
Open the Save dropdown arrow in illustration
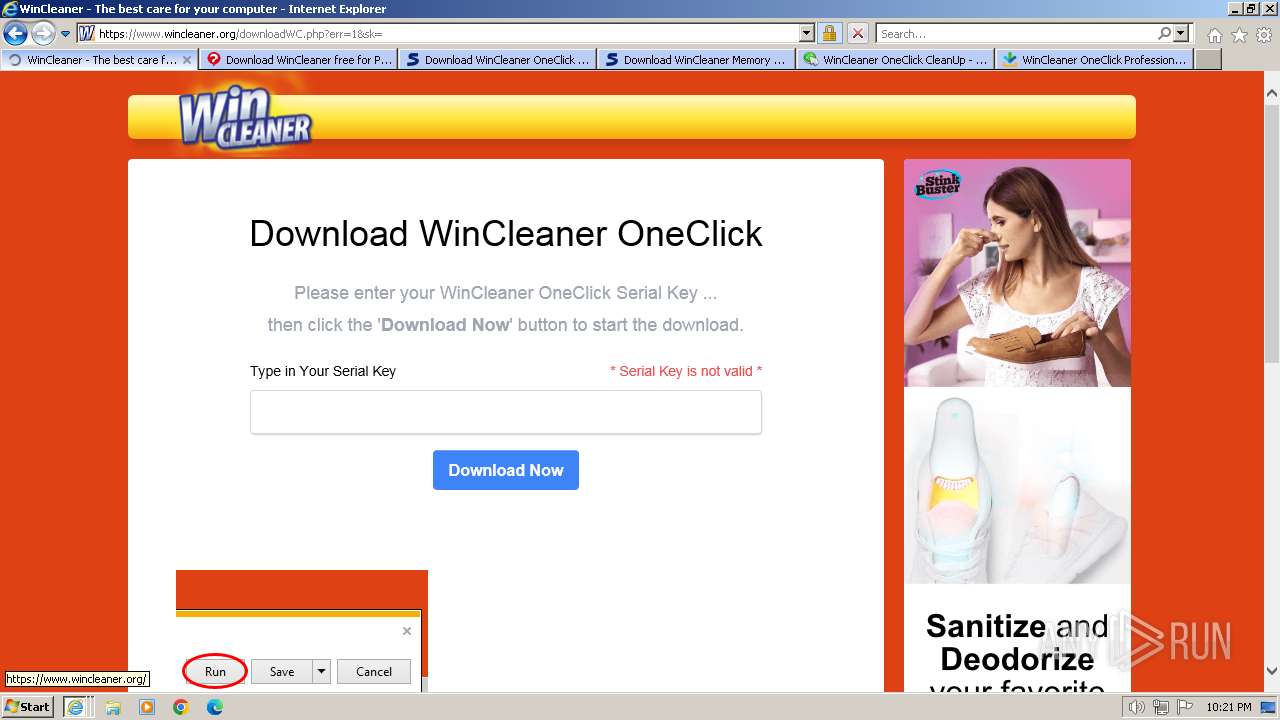321,672
